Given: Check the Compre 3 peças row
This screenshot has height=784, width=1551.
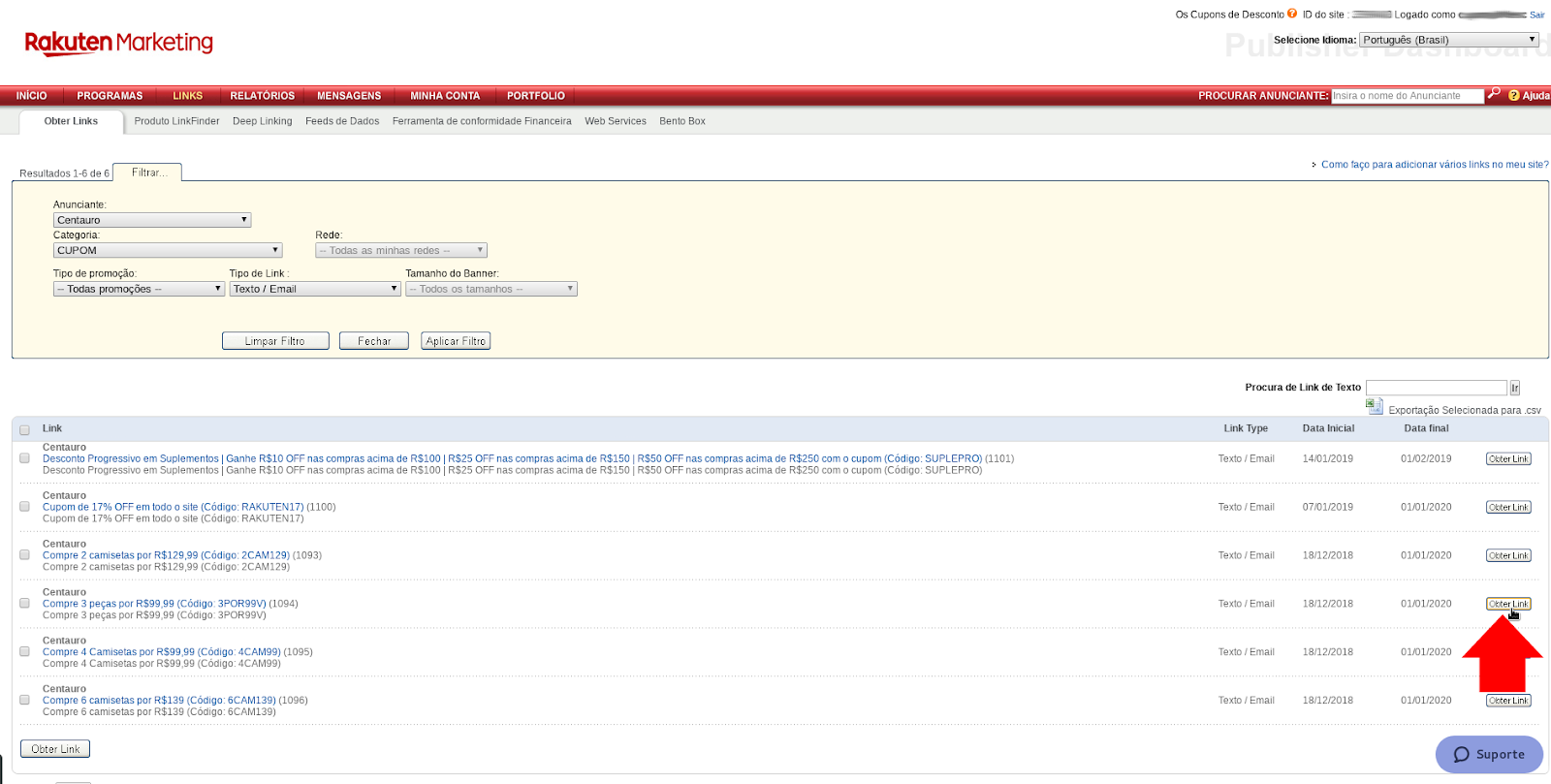Looking at the screenshot, I should [25, 603].
